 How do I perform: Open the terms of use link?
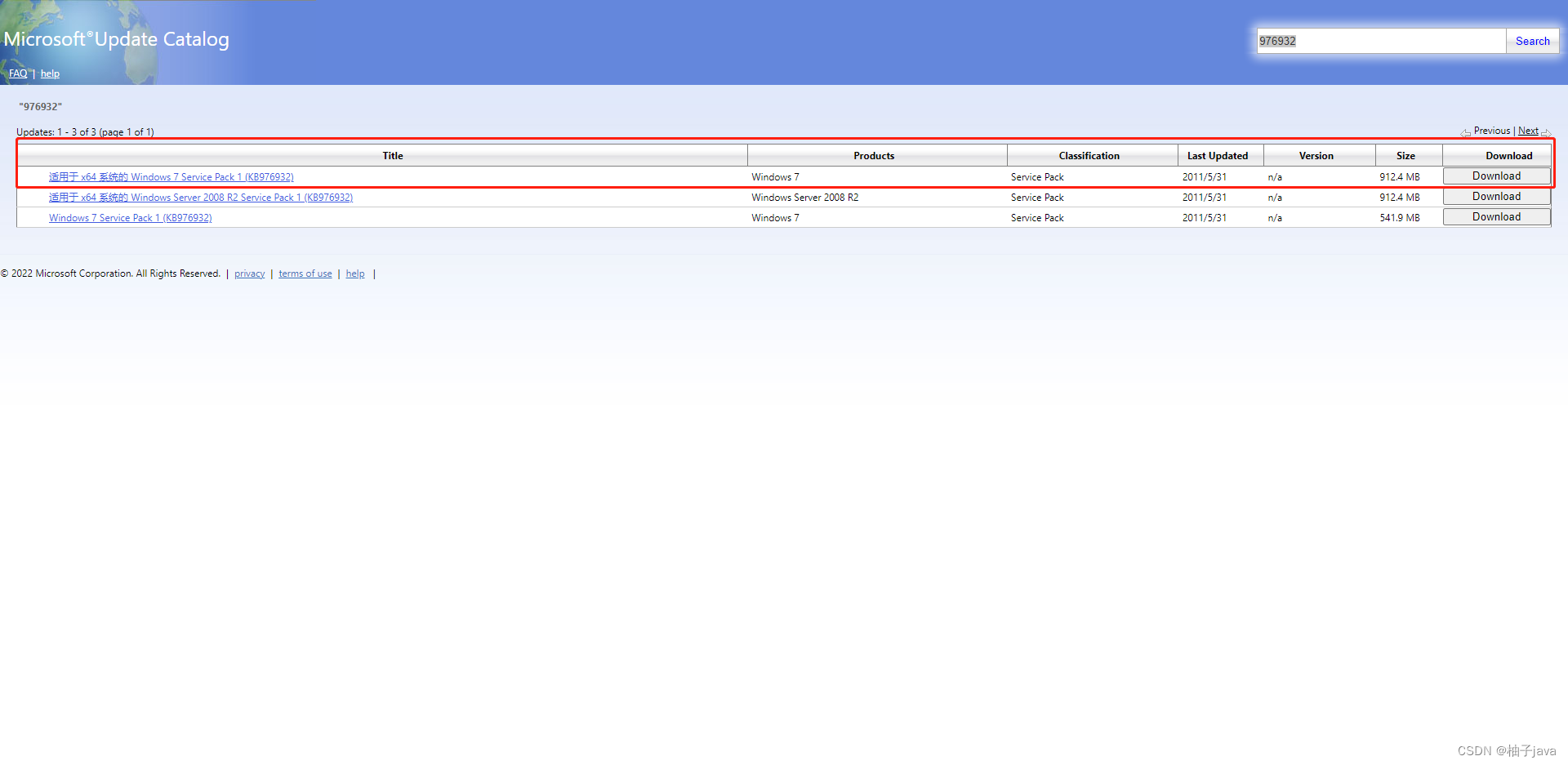(305, 274)
